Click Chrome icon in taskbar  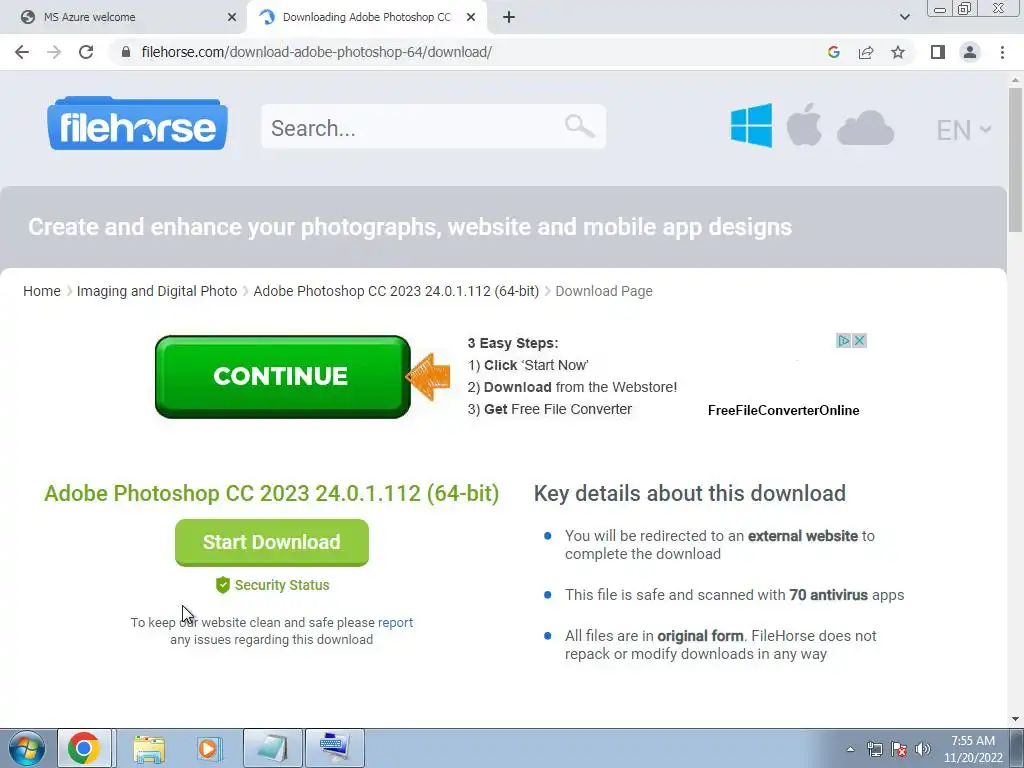tap(84, 748)
